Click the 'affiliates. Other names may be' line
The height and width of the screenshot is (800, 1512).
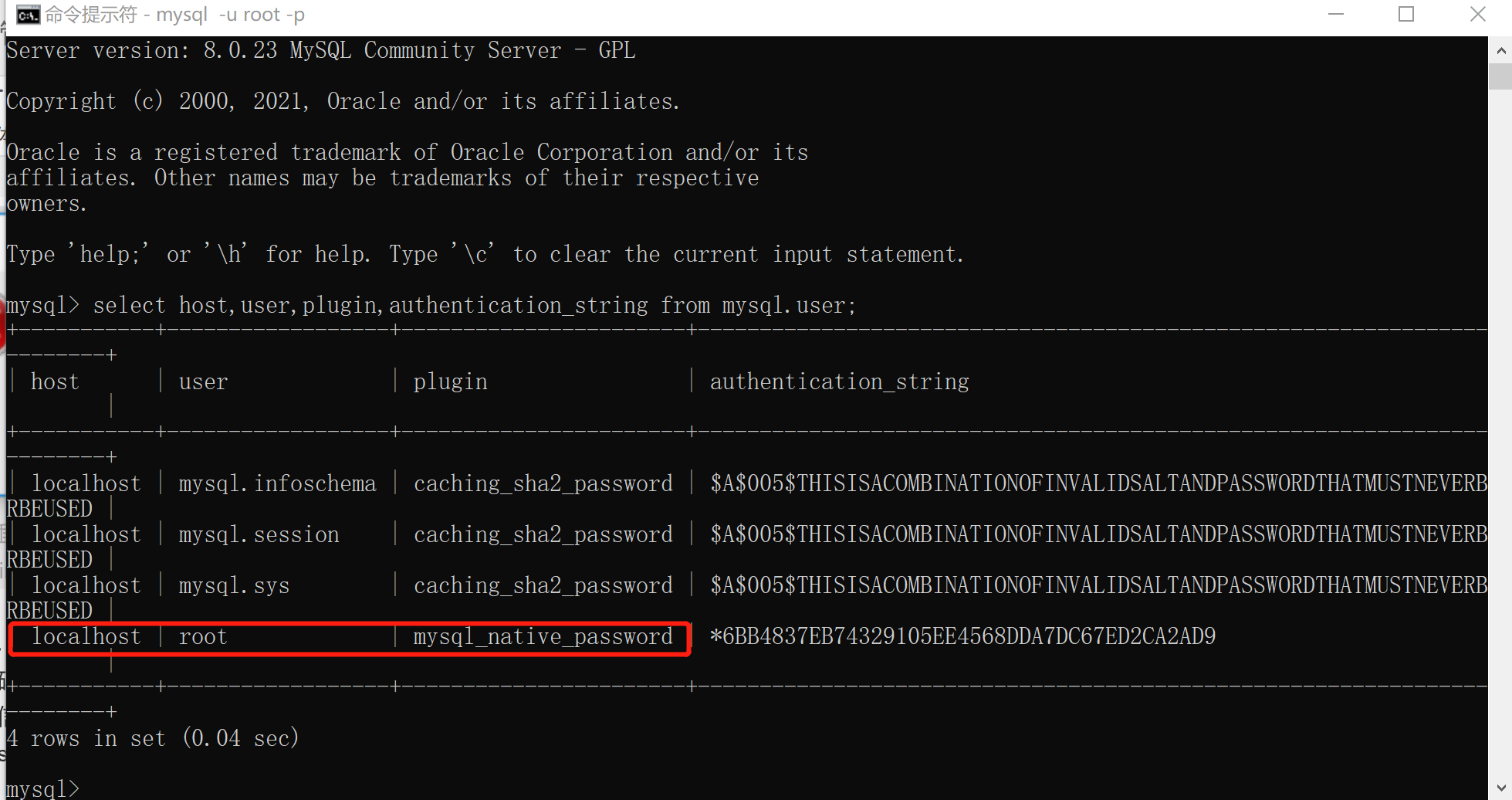pos(382,178)
